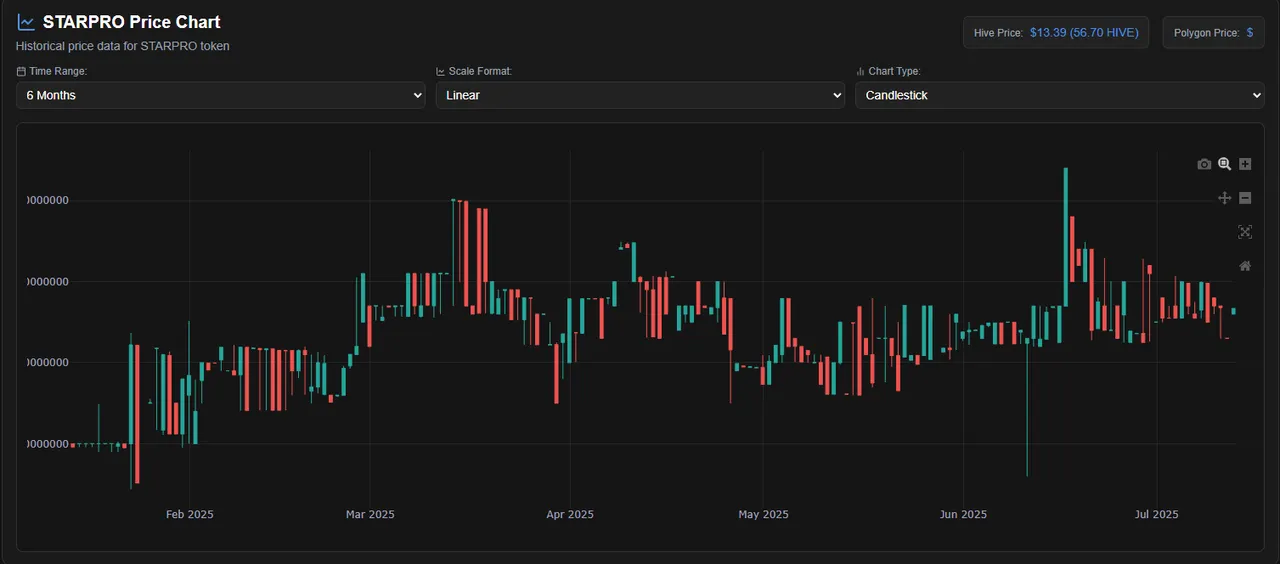The height and width of the screenshot is (564, 1280).
Task: Click the long green wick candle dipping lowest in June
Action: 1027,408
